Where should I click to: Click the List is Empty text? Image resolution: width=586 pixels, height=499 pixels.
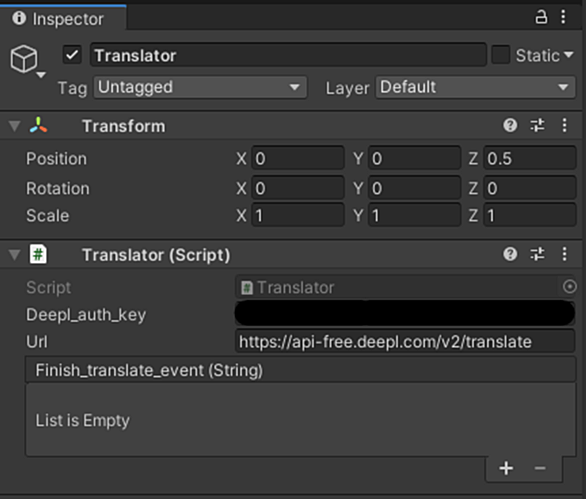(83, 421)
